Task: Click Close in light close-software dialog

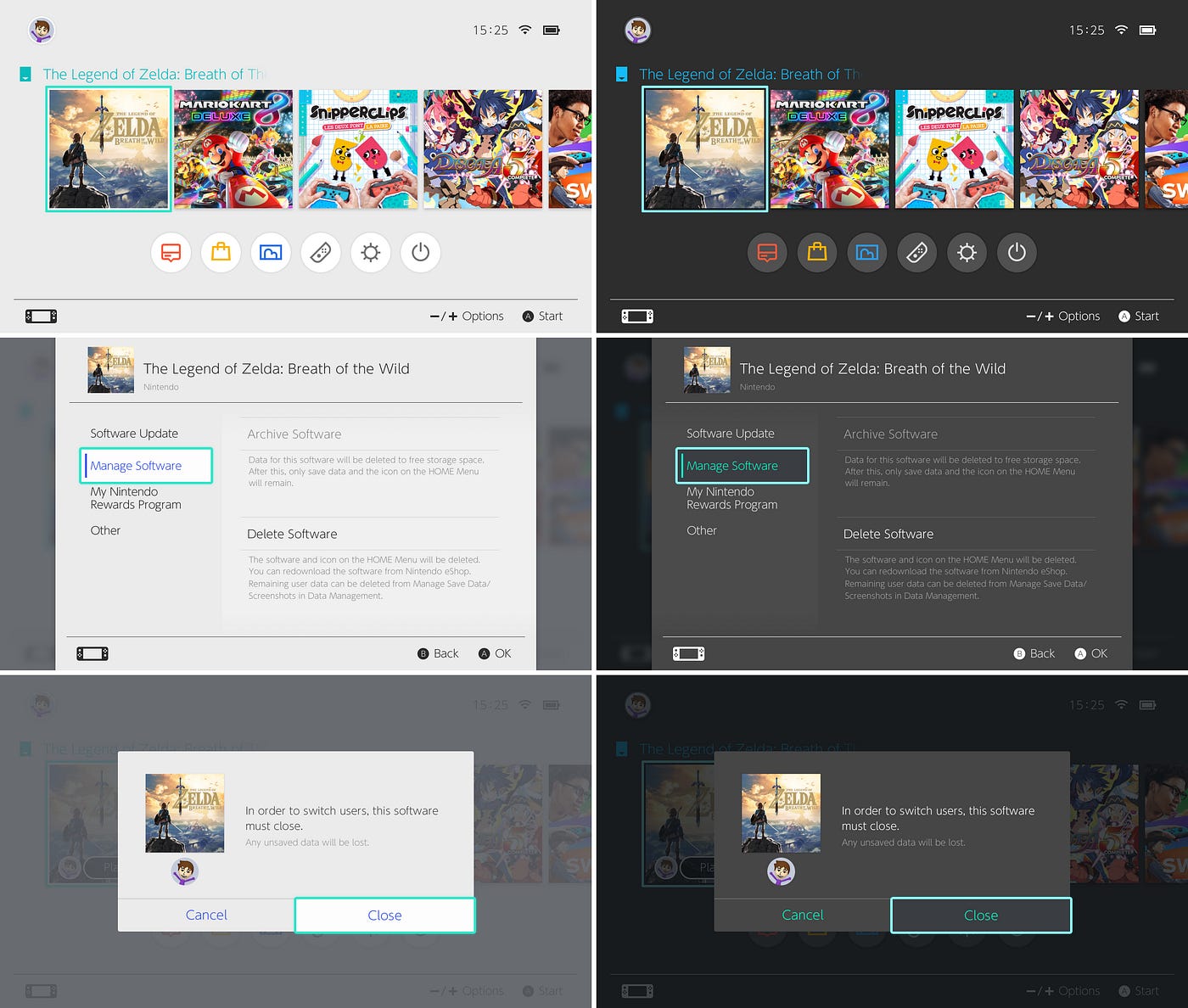Action: point(385,916)
